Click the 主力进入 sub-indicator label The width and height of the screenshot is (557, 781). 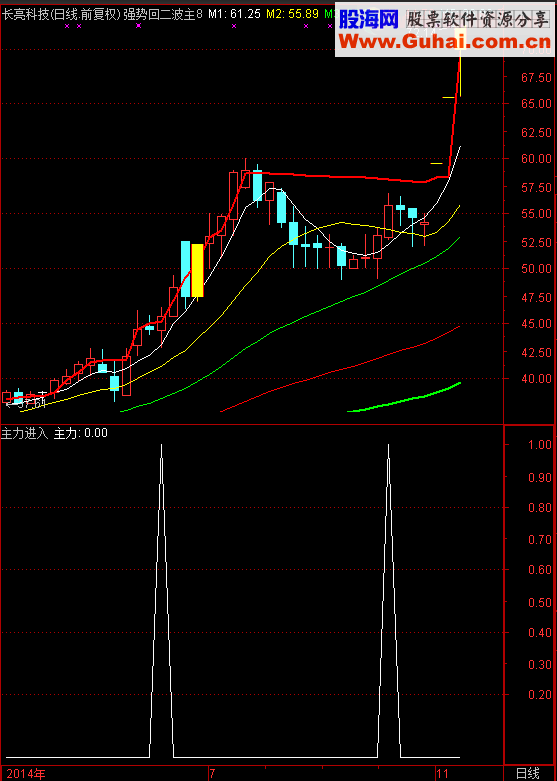(x=25, y=433)
